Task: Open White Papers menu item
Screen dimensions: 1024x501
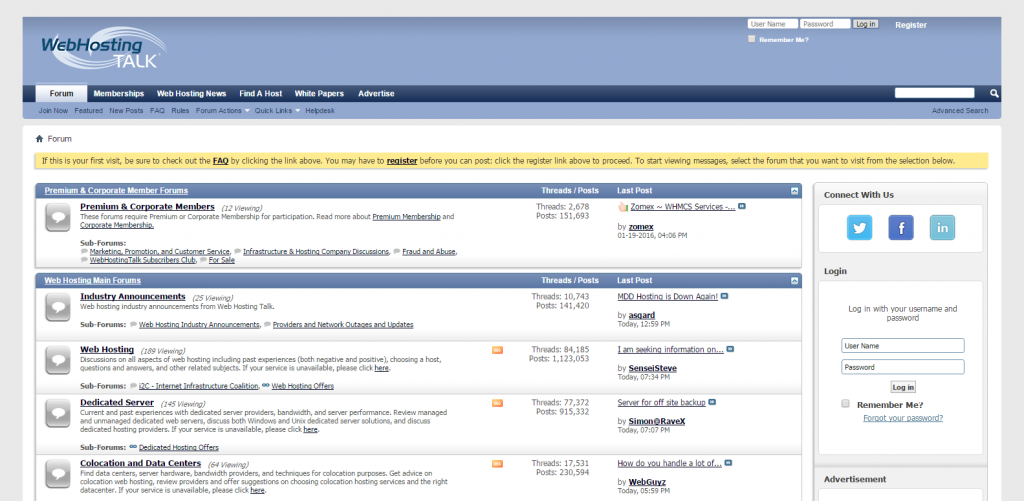Action: [x=319, y=93]
